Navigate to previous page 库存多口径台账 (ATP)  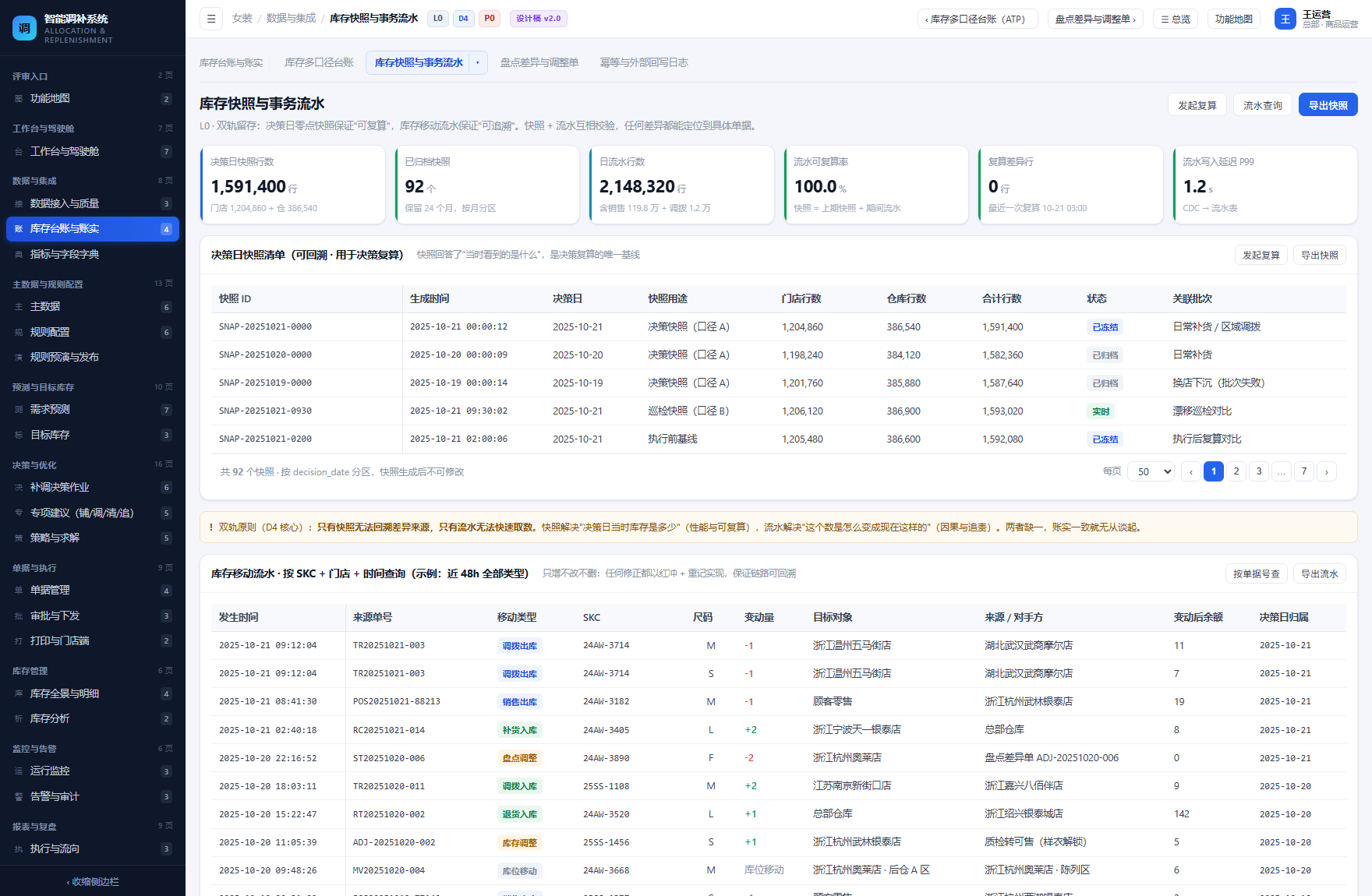point(978,19)
